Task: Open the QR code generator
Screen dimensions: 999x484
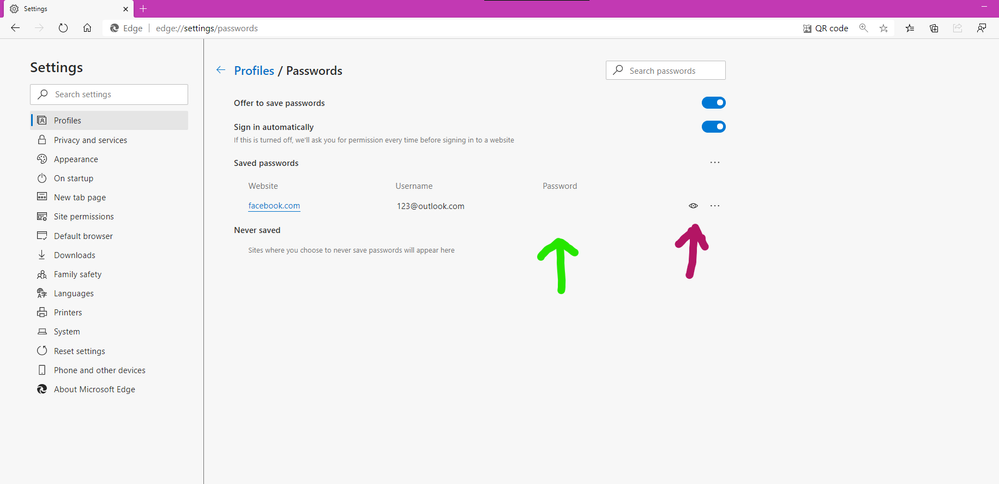Action: point(826,28)
